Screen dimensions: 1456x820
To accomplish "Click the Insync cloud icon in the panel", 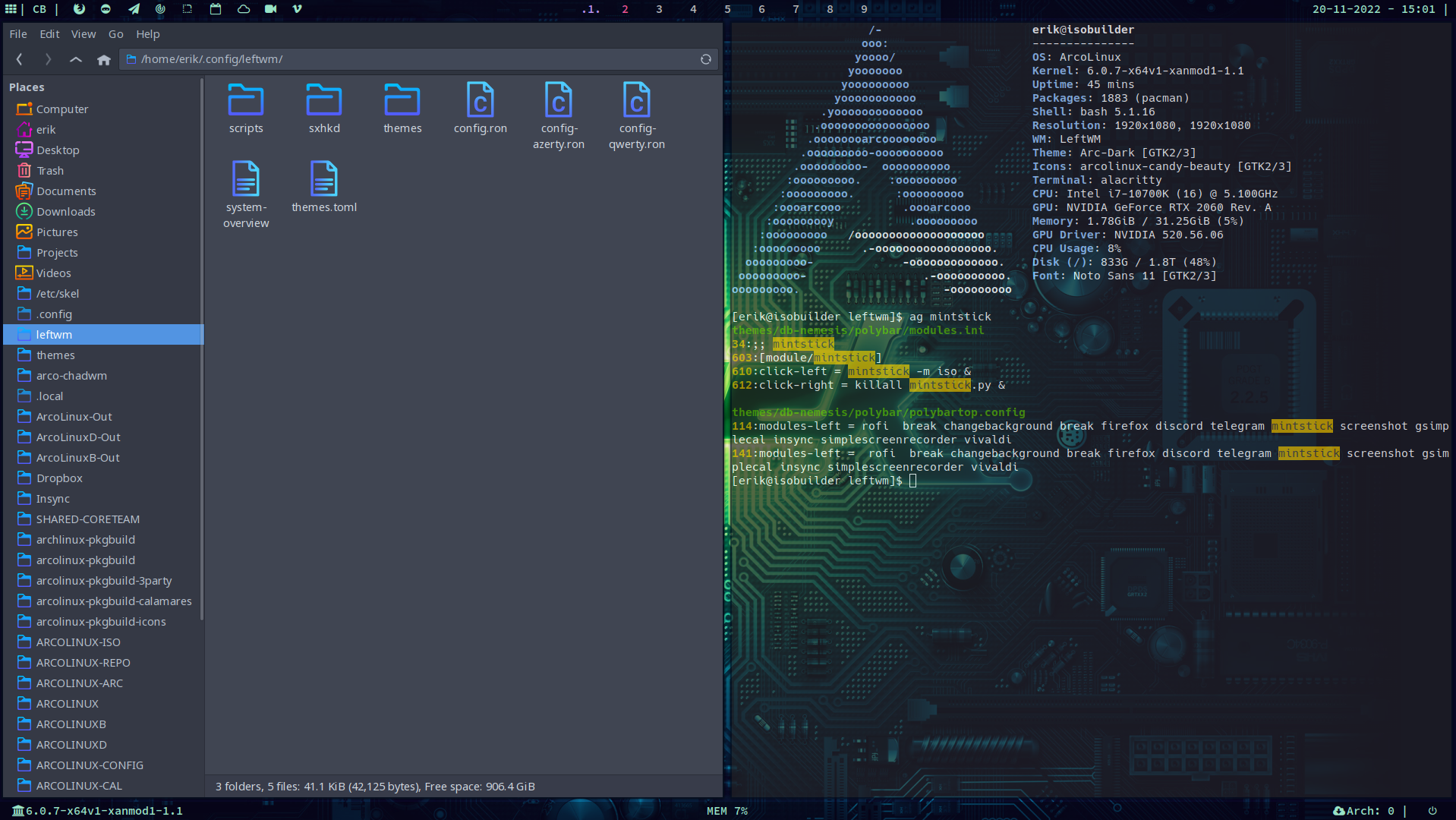I will pos(244,10).
